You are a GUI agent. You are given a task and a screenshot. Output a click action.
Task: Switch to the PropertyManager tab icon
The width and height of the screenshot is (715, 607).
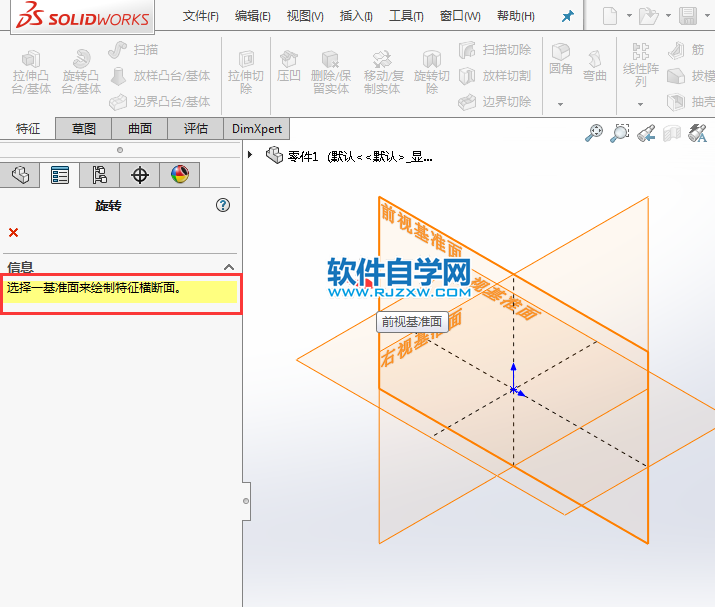coord(60,175)
